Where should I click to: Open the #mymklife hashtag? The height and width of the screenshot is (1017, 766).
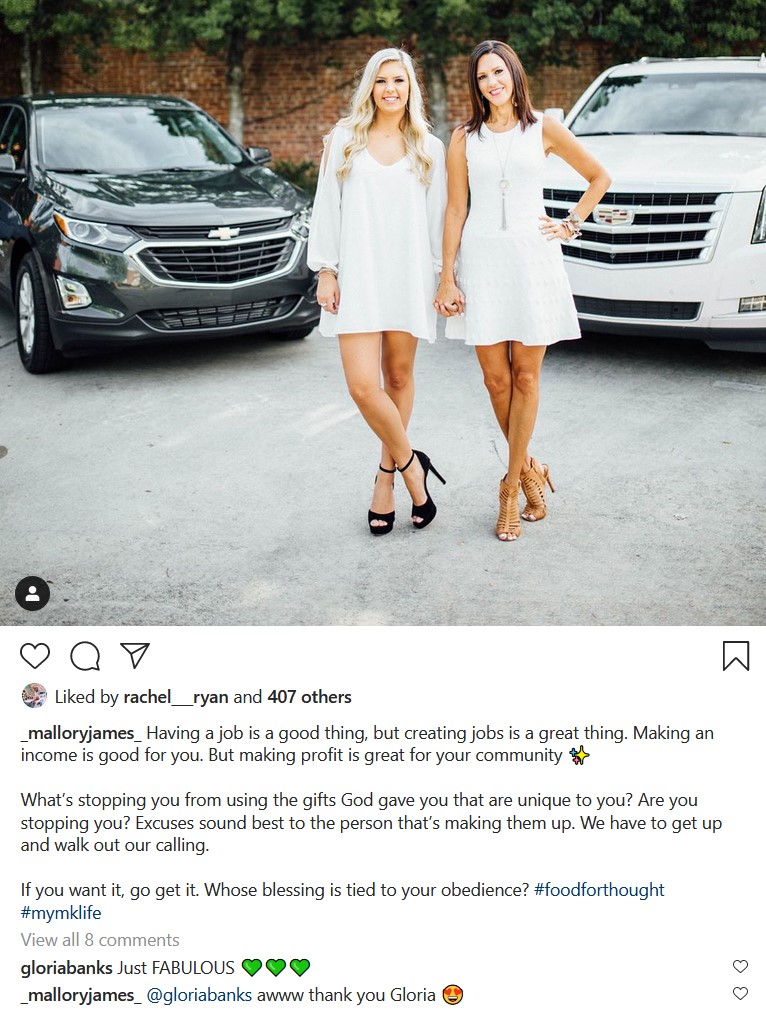pos(61,913)
